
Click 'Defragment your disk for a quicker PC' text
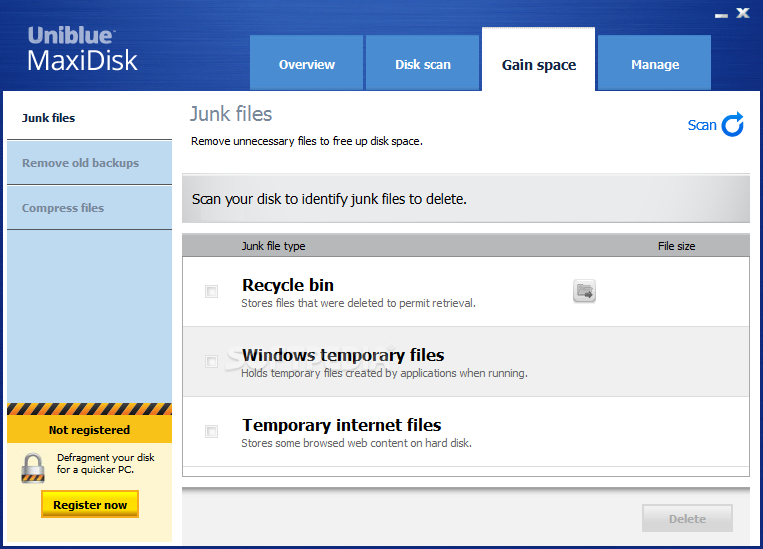point(106,463)
